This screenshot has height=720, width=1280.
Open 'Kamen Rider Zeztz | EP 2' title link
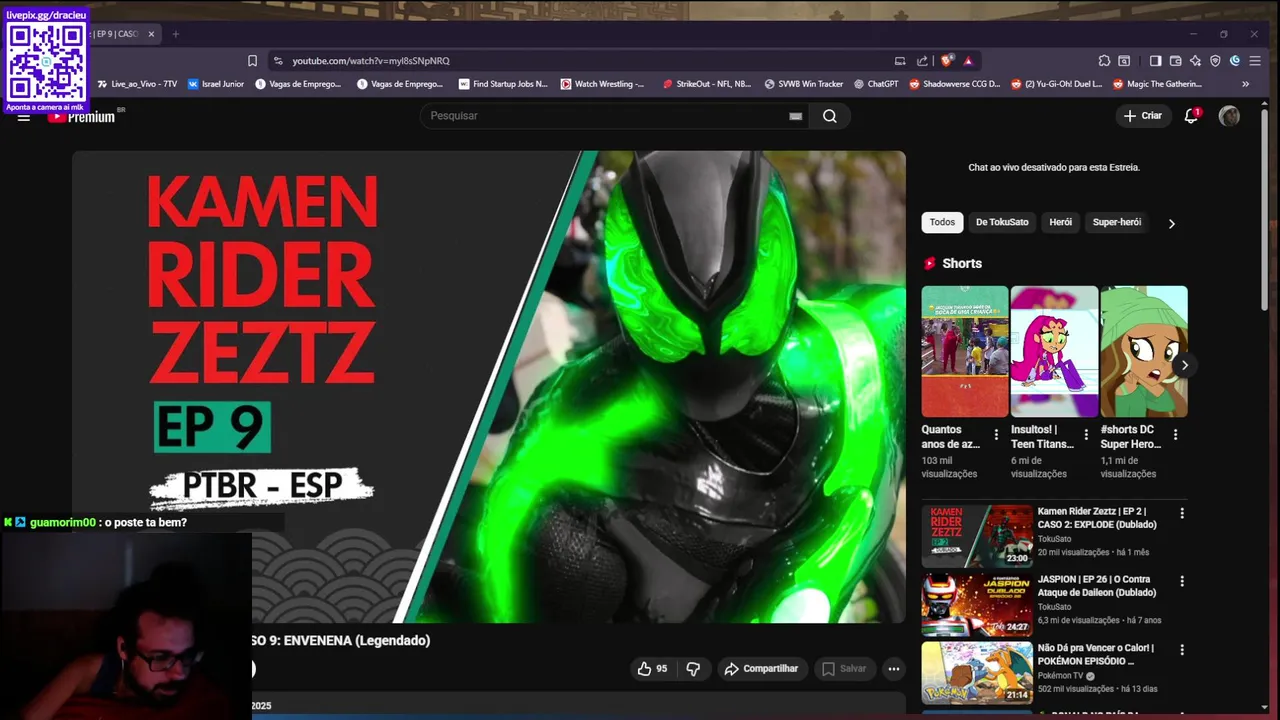tap(1097, 518)
